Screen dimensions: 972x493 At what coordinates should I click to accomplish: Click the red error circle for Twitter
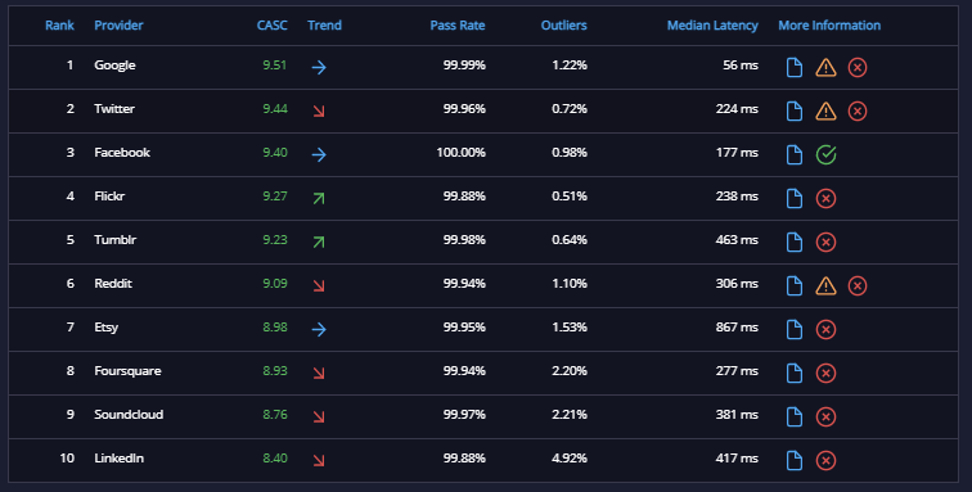[857, 111]
